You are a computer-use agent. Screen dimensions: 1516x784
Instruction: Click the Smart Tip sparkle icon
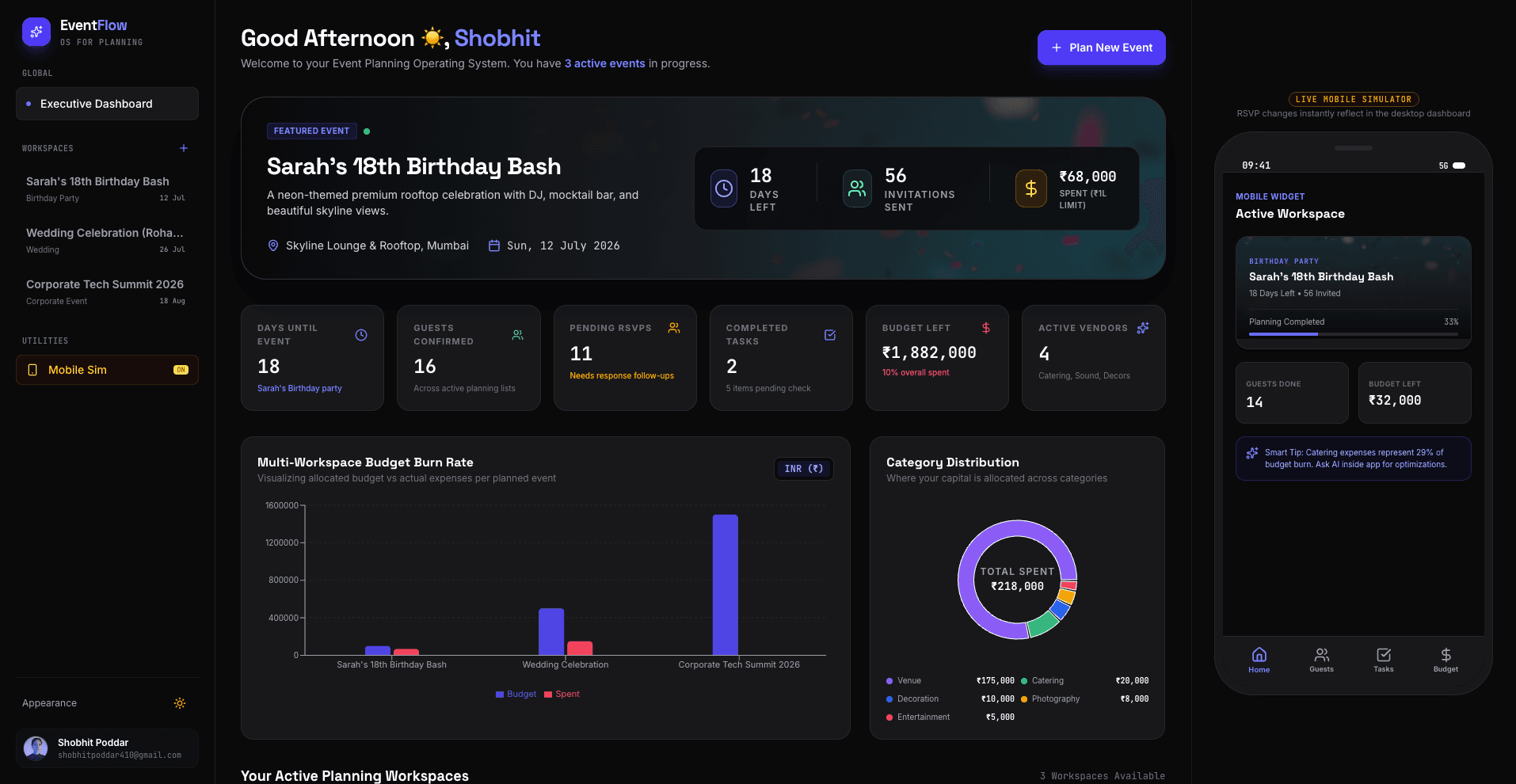click(x=1252, y=453)
